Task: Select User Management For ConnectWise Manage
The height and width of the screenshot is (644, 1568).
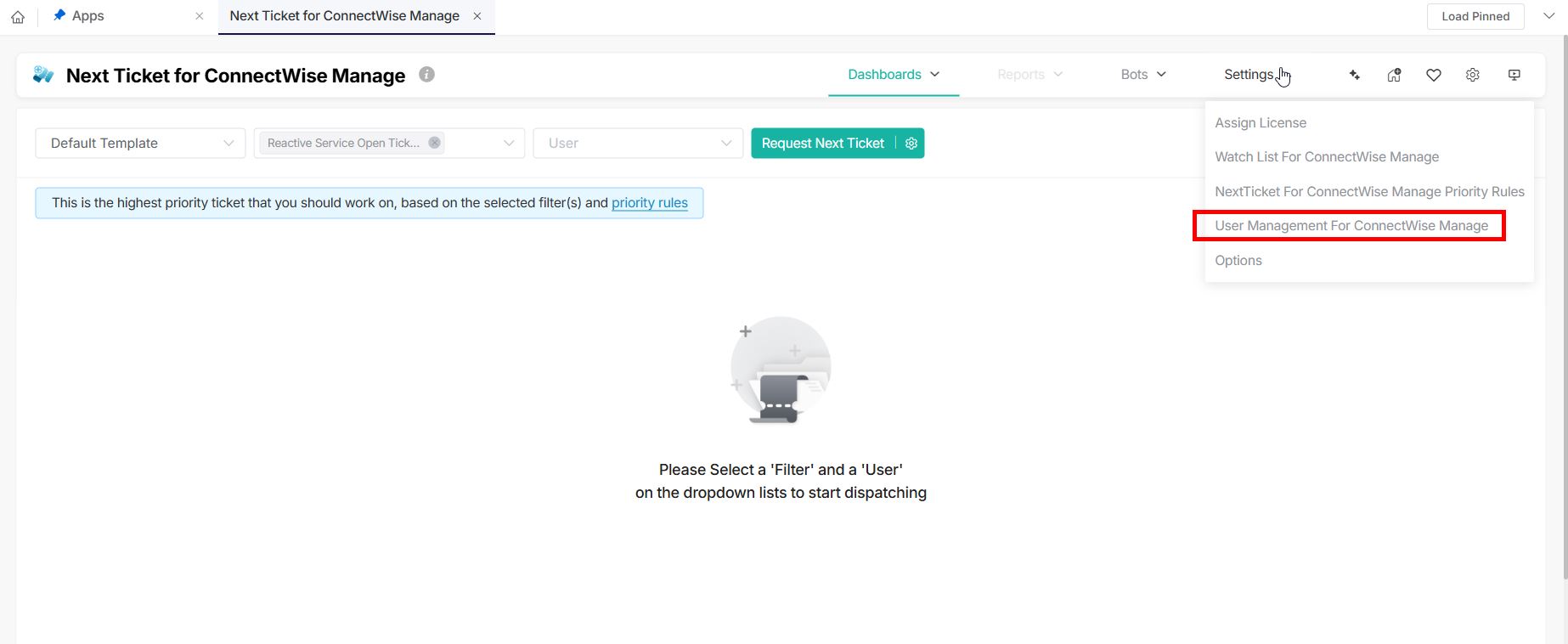Action: (x=1351, y=226)
